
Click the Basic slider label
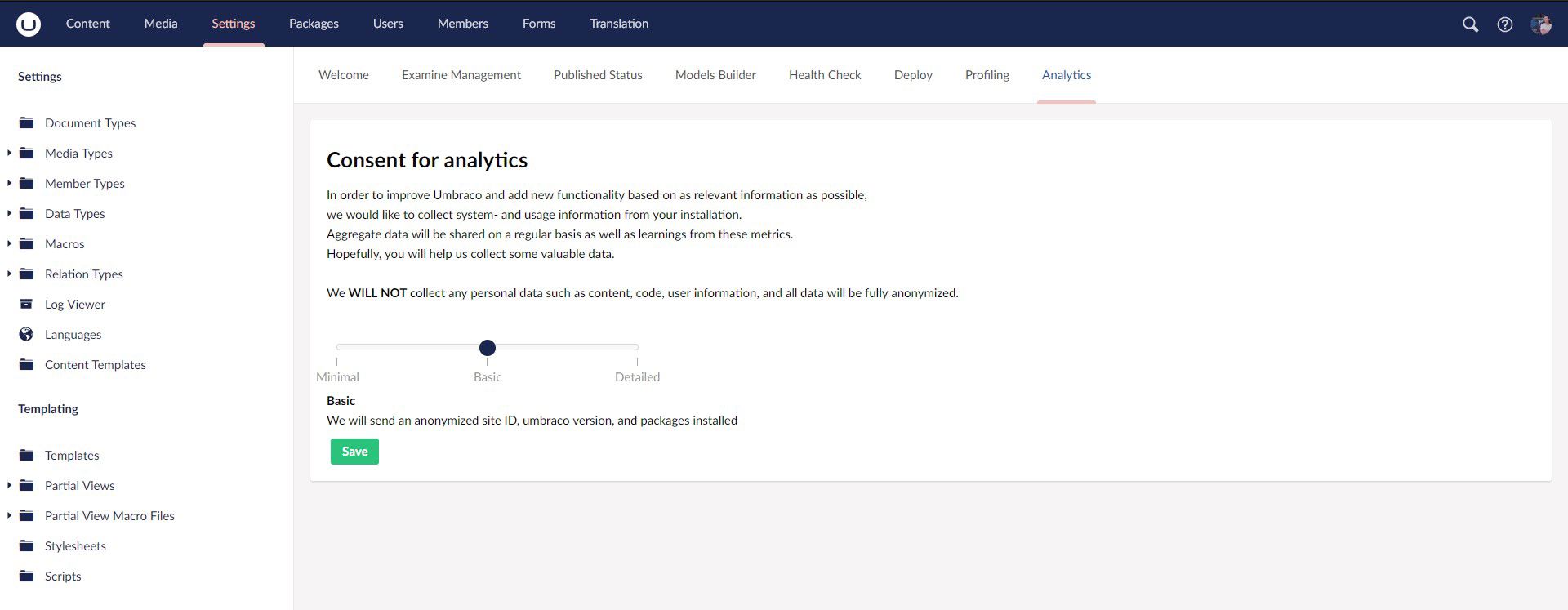(488, 377)
